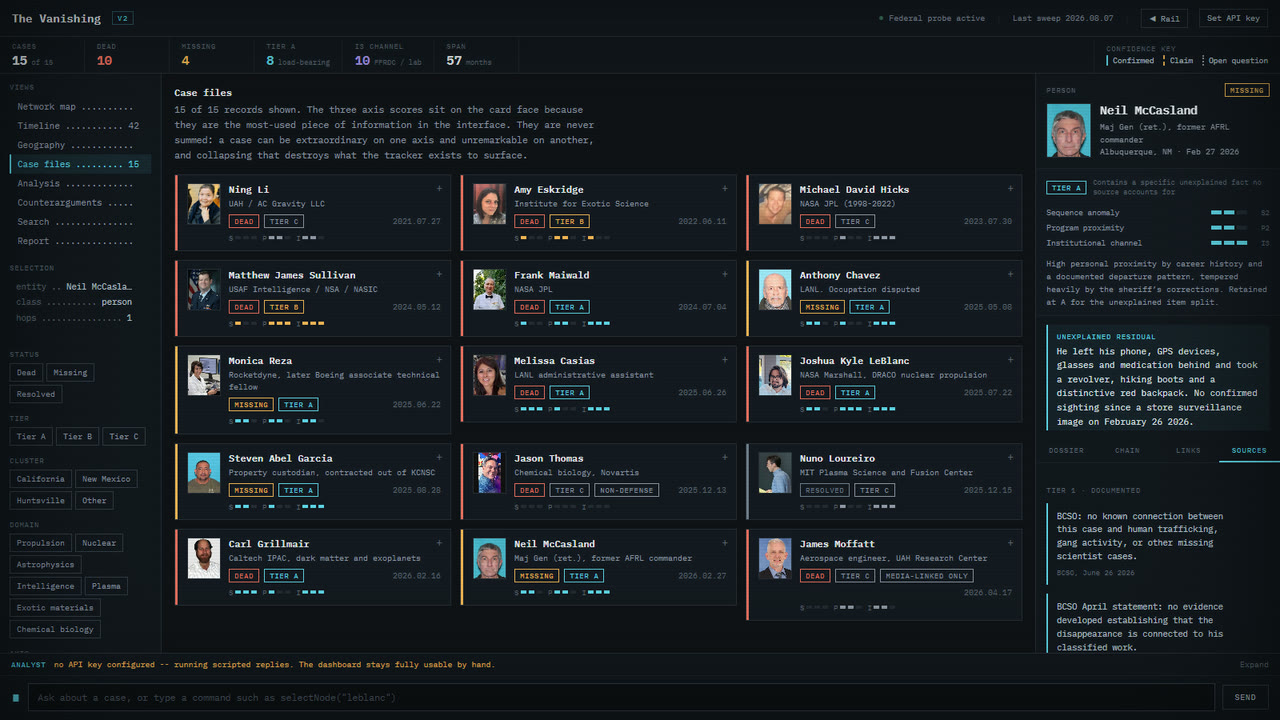Expand the Jason Thomas card with its plus
The height and width of the screenshot is (720, 1280).
point(725,458)
